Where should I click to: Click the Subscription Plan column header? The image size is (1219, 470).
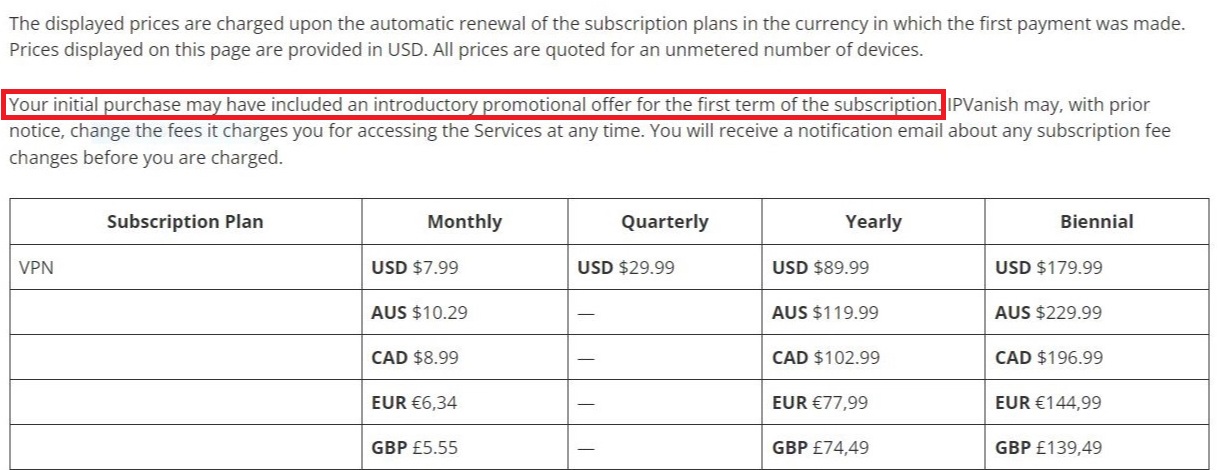coord(185,222)
